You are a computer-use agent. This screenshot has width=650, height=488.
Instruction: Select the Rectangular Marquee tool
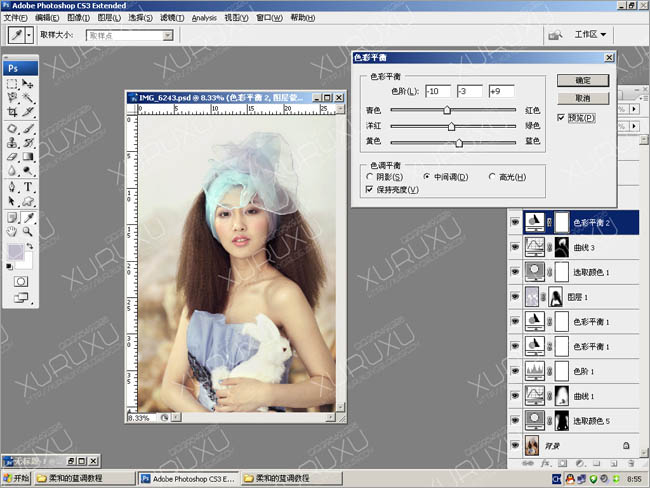click(x=12, y=85)
